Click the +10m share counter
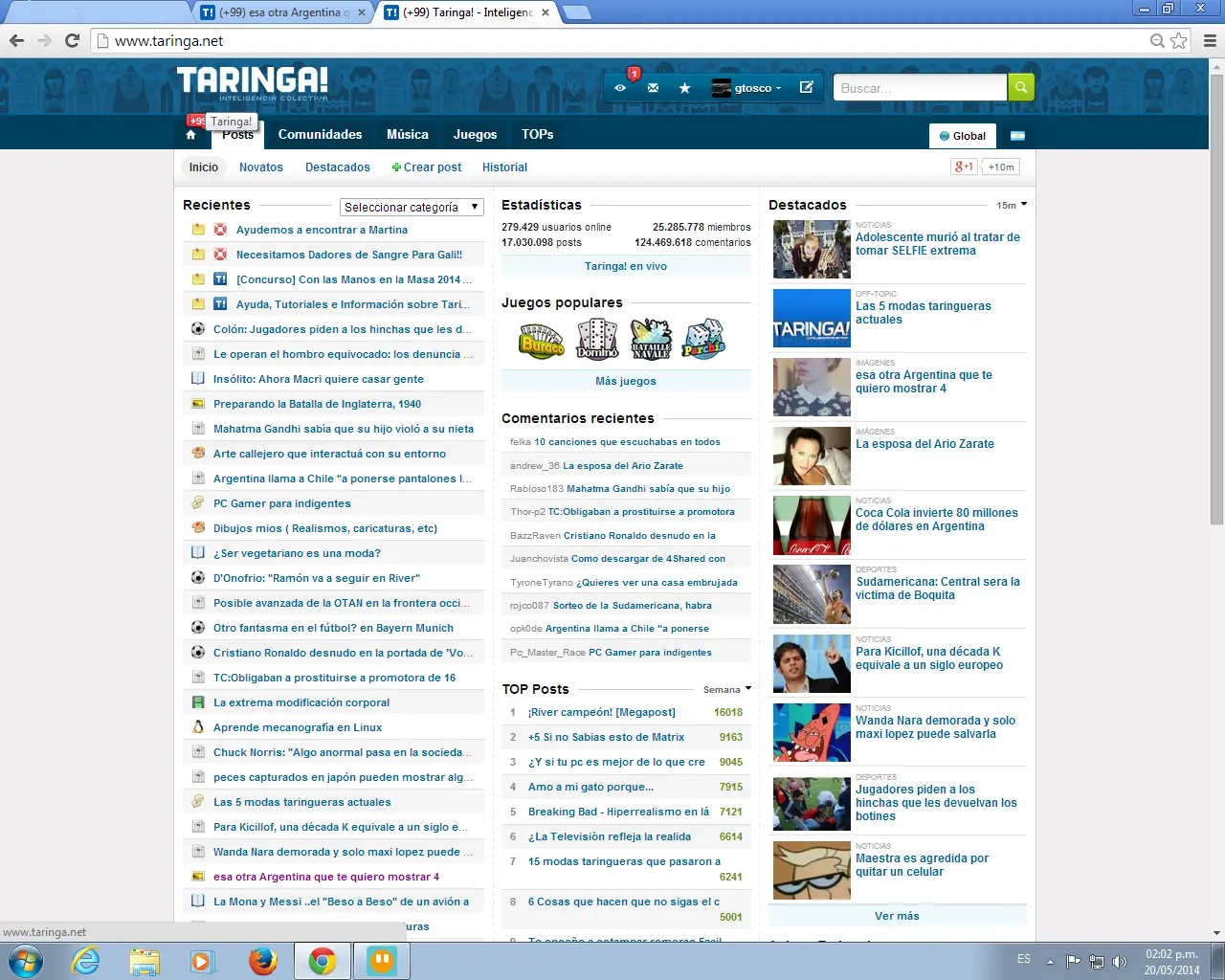Screen dimensions: 1225x980 tap(1001, 167)
